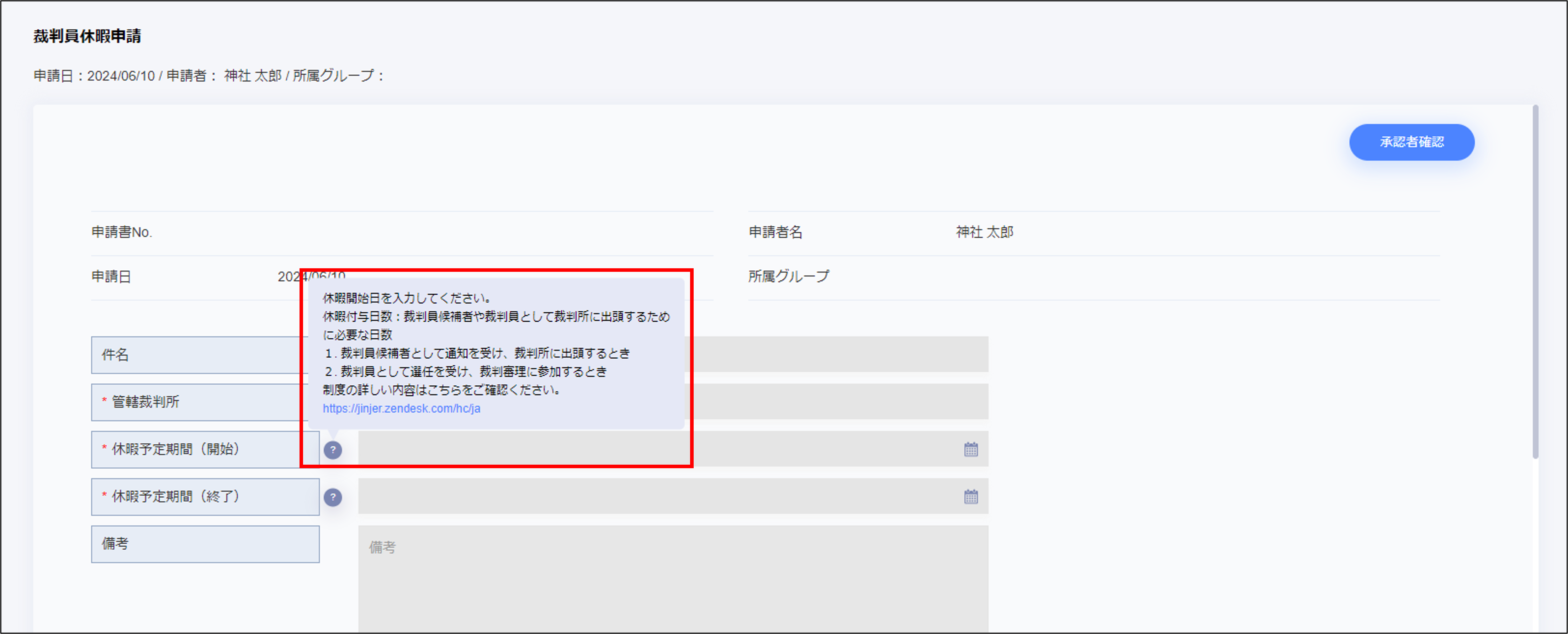Open help icon for 休暇予定期間（終了）
This screenshot has width=1568, height=634.
click(x=333, y=497)
